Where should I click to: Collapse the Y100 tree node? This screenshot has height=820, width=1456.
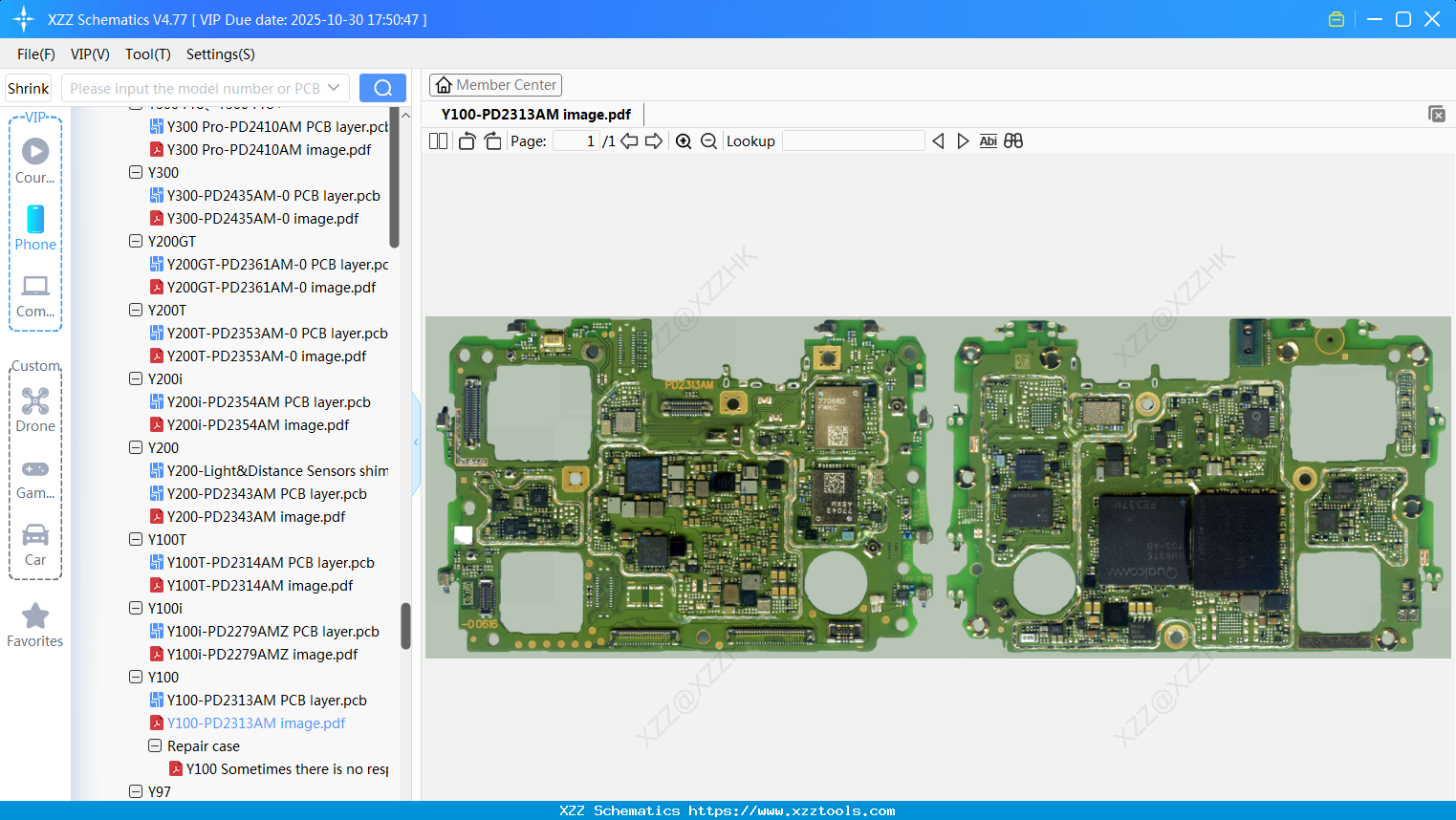135,677
